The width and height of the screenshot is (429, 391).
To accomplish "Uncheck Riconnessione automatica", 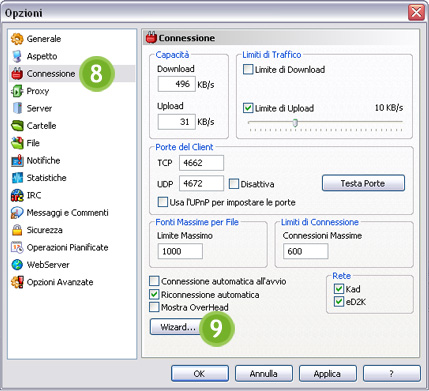I will pos(154,295).
